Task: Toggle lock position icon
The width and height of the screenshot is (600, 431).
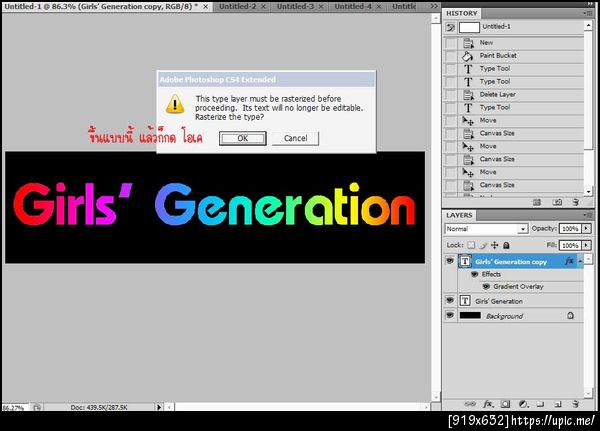Action: click(494, 245)
